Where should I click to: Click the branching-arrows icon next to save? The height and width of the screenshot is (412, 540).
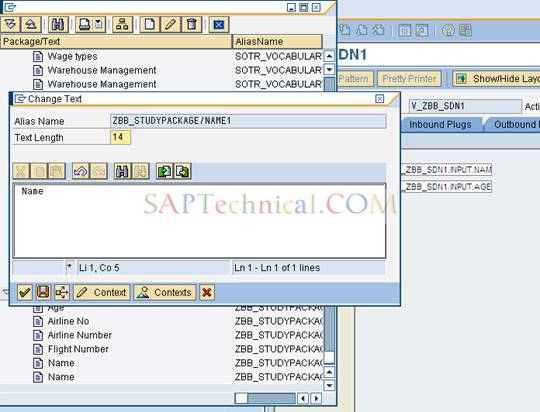point(62,292)
